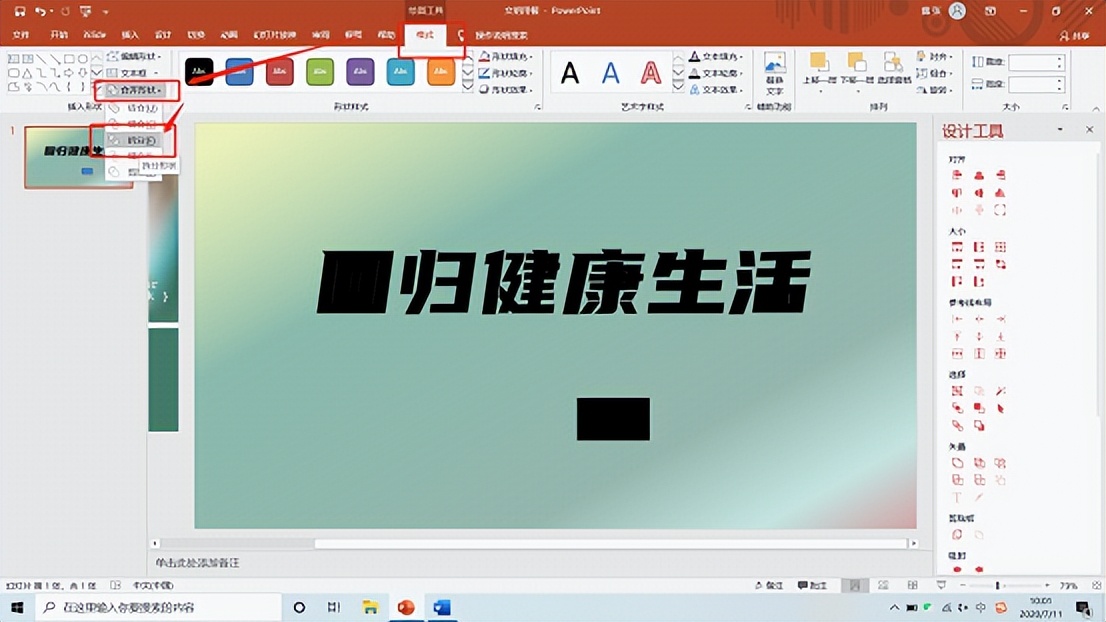Open the 文本效果 dropdown
This screenshot has height=622, width=1106.
(715, 90)
